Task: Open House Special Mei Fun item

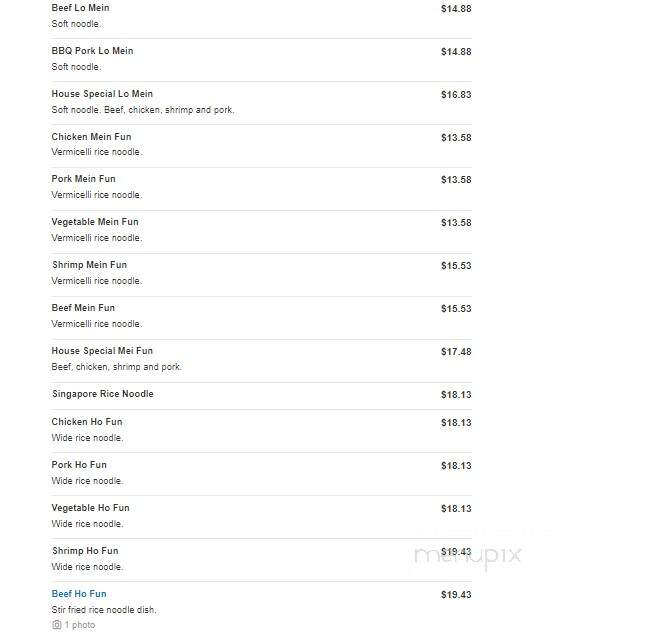Action: (x=102, y=350)
